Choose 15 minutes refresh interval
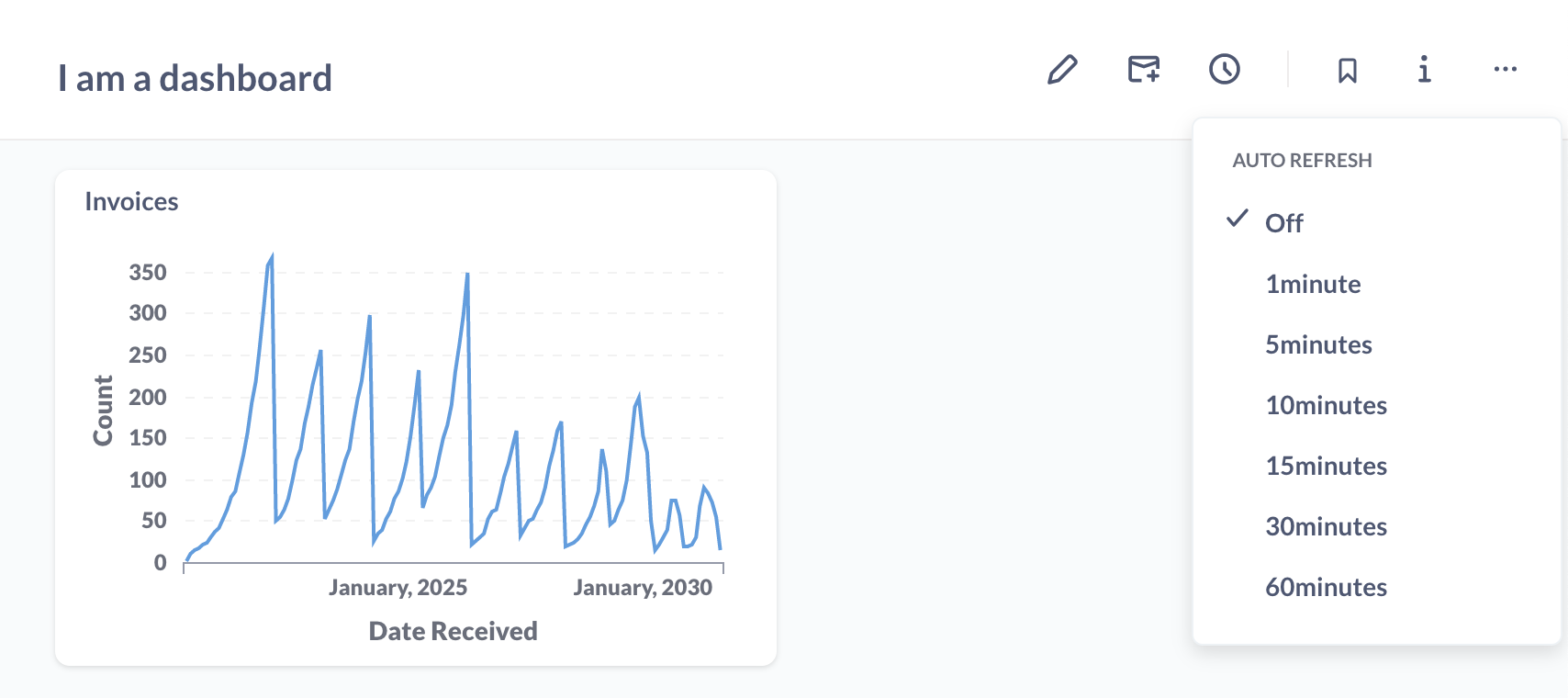 click(x=1326, y=466)
